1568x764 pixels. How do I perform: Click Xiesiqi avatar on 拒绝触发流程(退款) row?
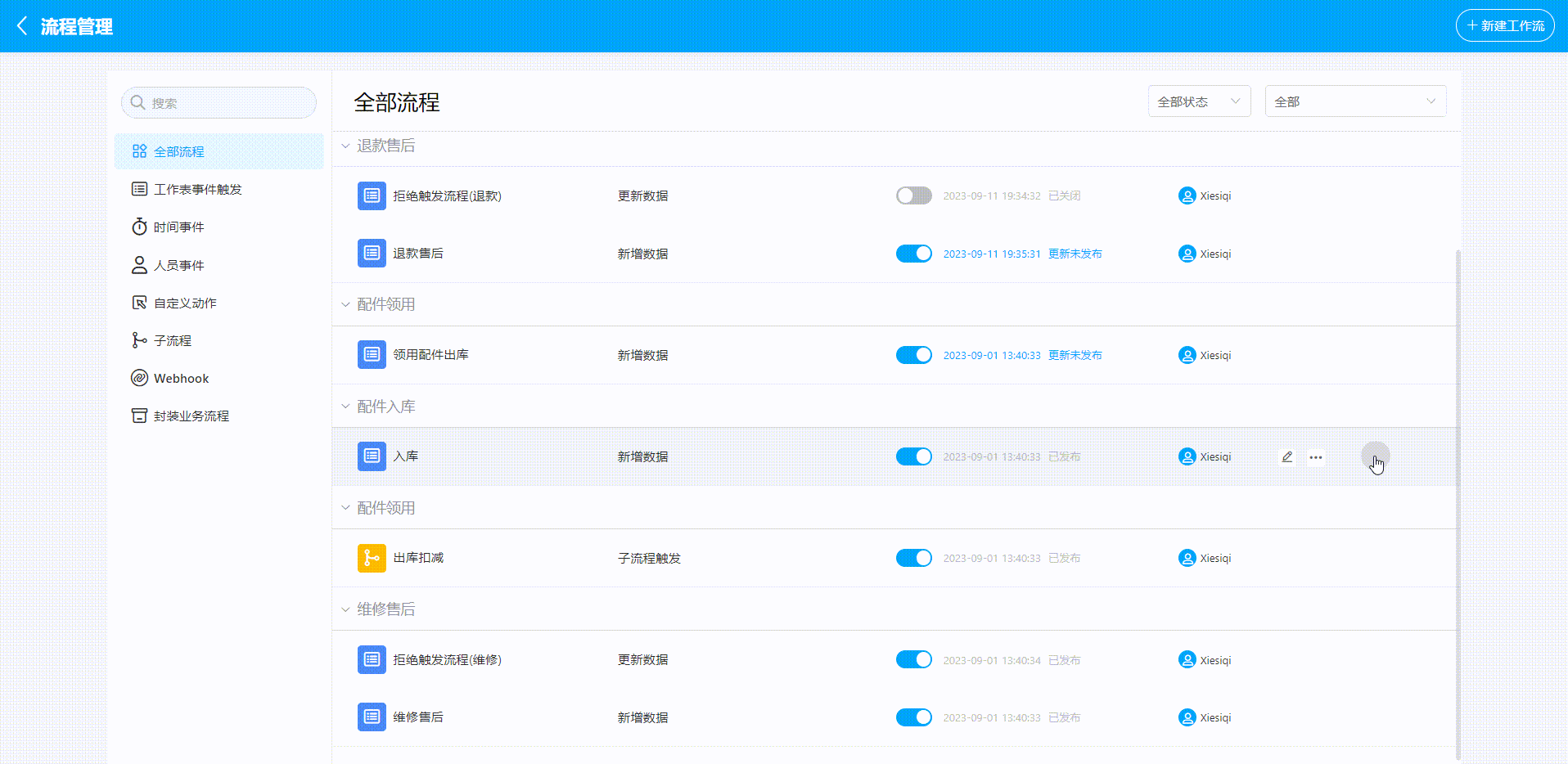point(1187,195)
